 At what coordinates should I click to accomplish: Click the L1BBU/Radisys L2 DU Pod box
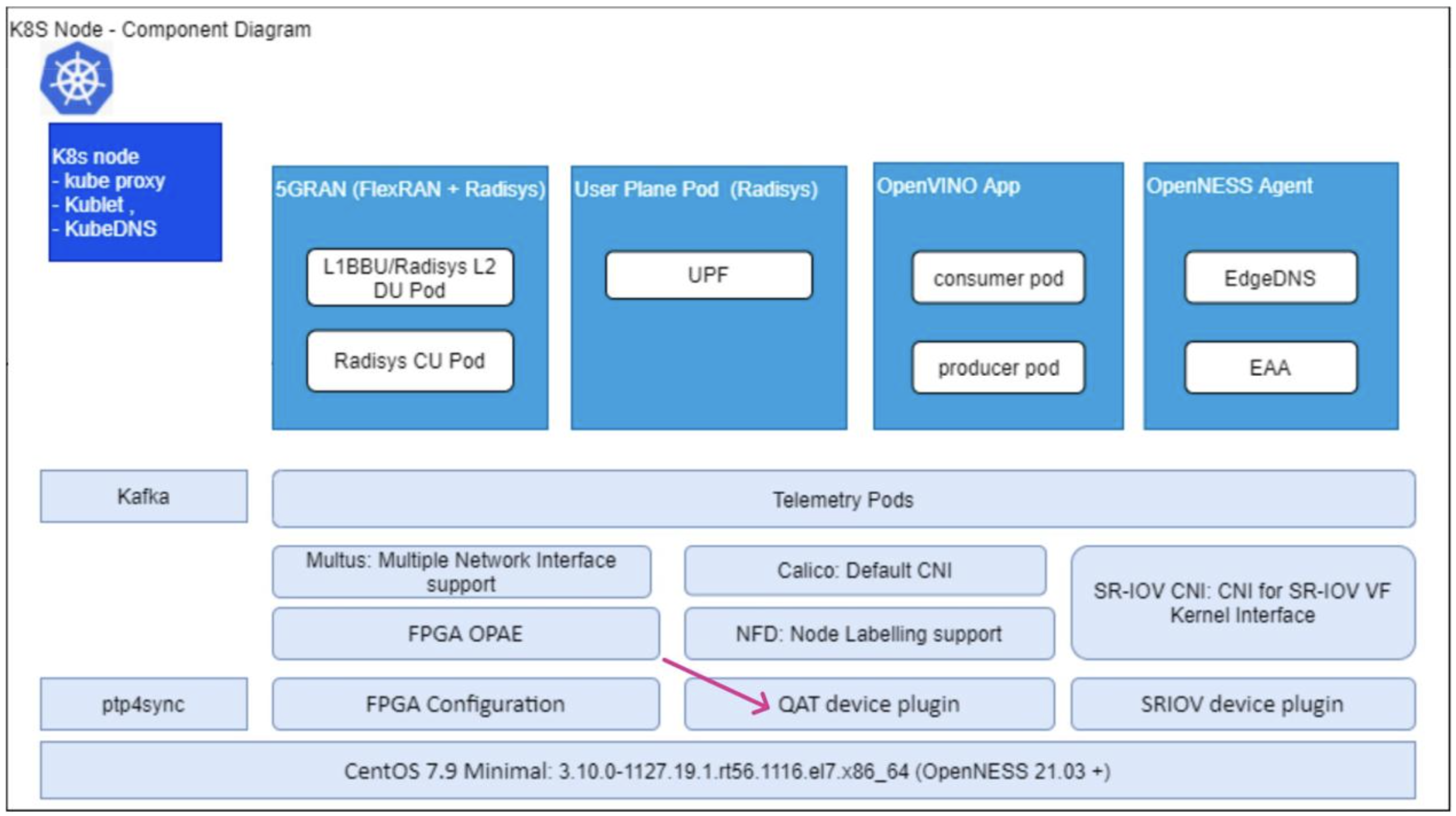pos(409,278)
